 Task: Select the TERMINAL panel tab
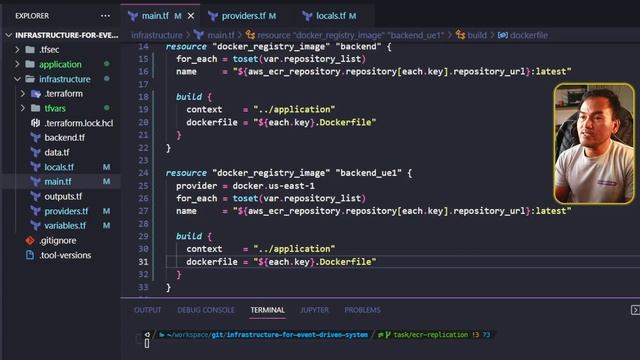click(267, 310)
